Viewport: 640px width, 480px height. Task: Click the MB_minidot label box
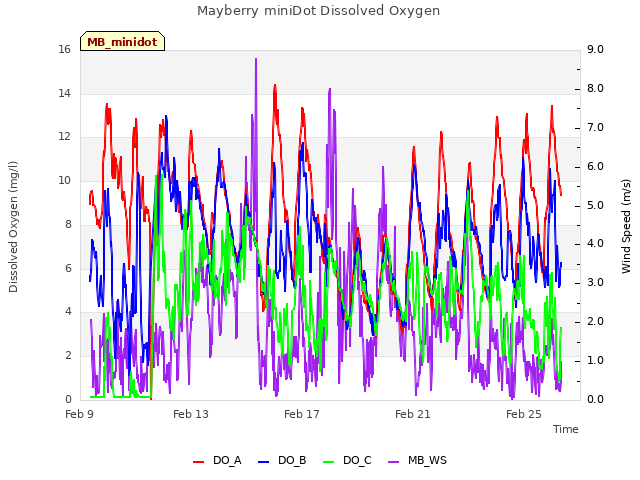(x=122, y=41)
